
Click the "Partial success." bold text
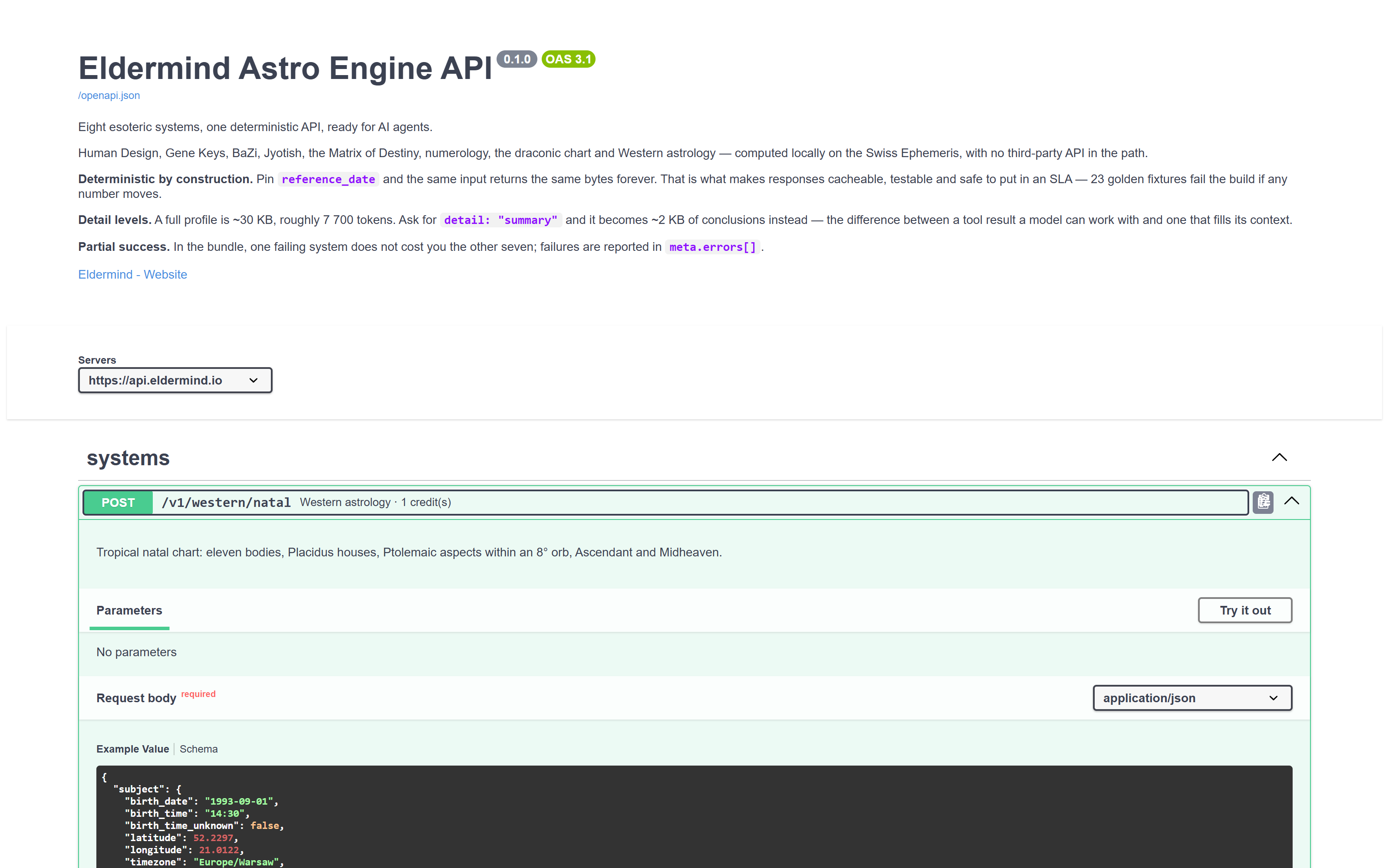tap(124, 247)
